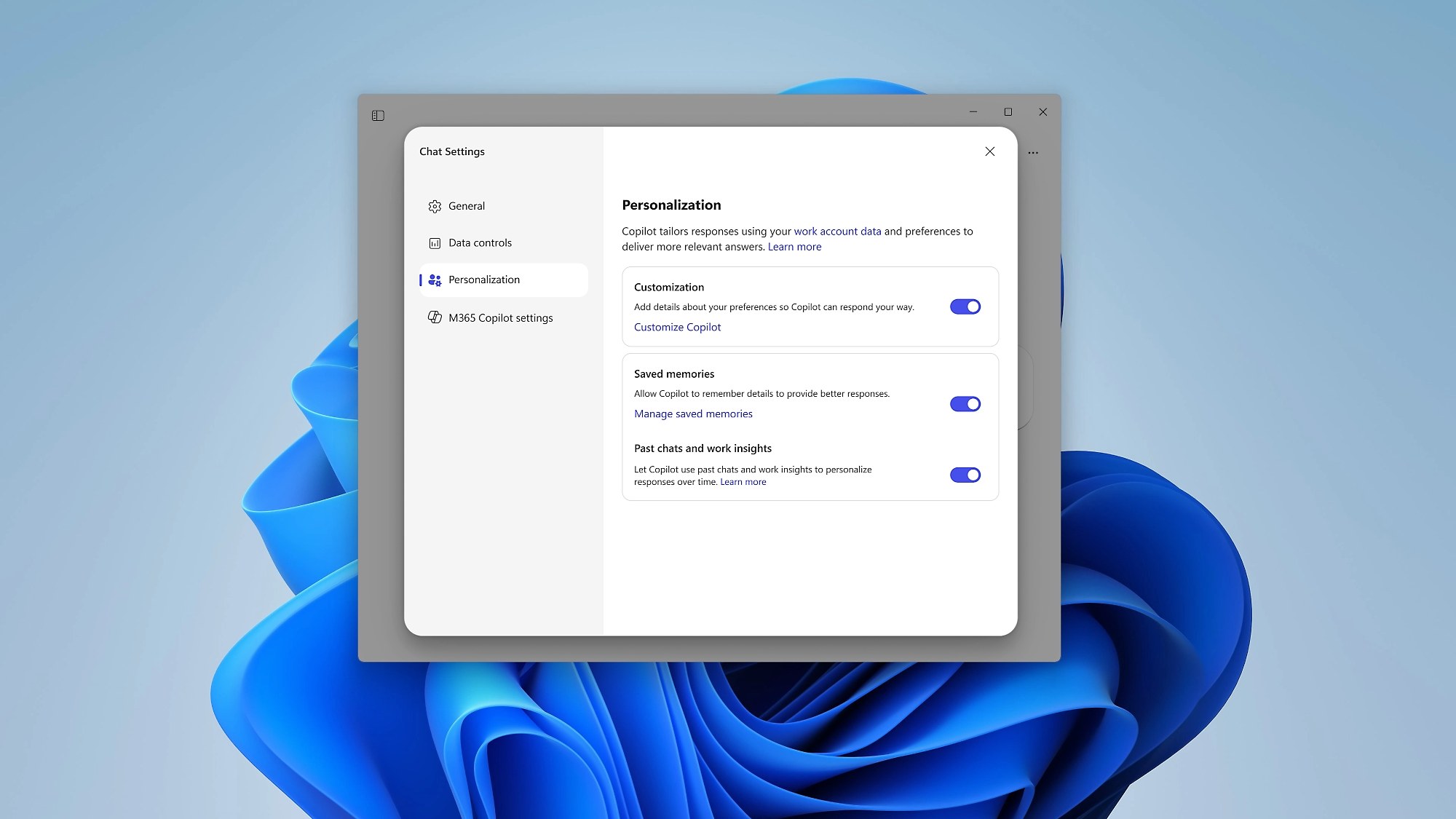Screen dimensions: 1456x819
Task: Open M365 Copilot settings tab
Action: 504,318
